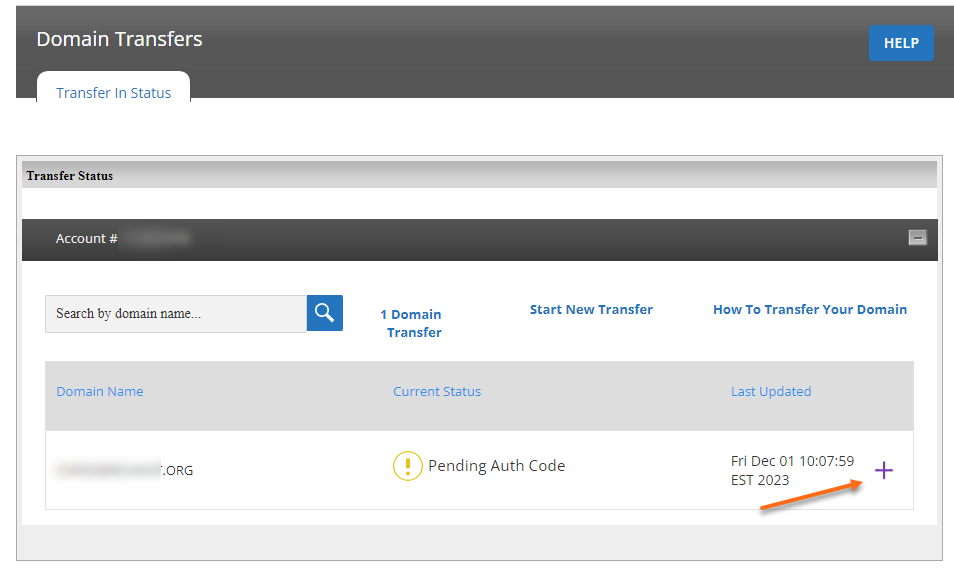Click the HELP button
954x576 pixels.
point(900,43)
